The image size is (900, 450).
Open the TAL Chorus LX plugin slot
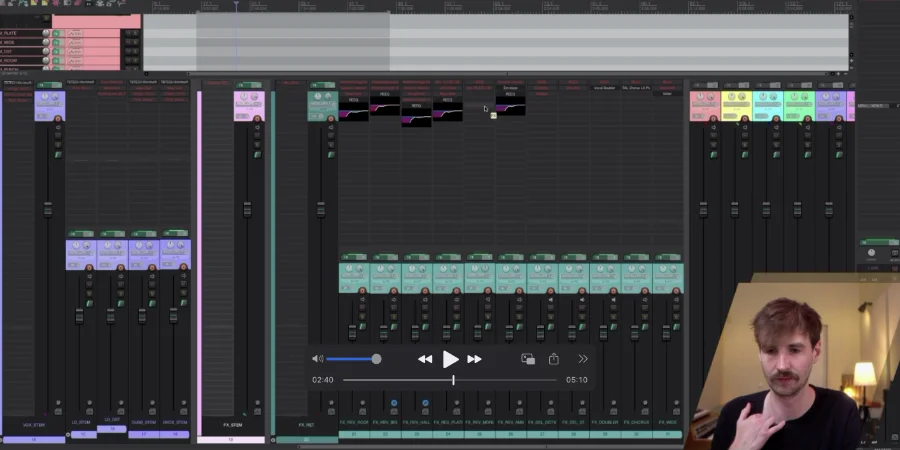pos(636,88)
